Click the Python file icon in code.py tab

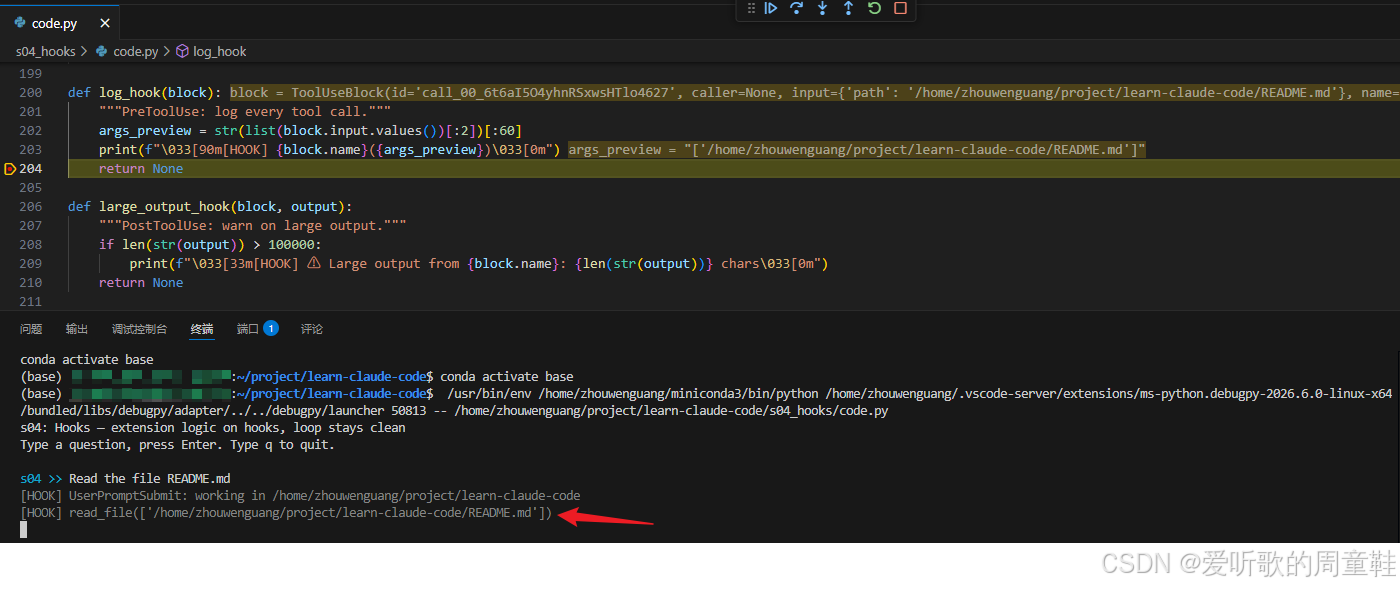20,23
